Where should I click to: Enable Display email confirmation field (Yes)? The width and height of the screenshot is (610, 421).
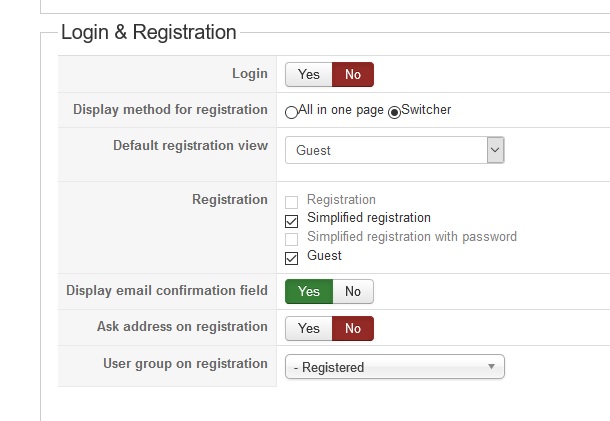pyautogui.click(x=308, y=291)
